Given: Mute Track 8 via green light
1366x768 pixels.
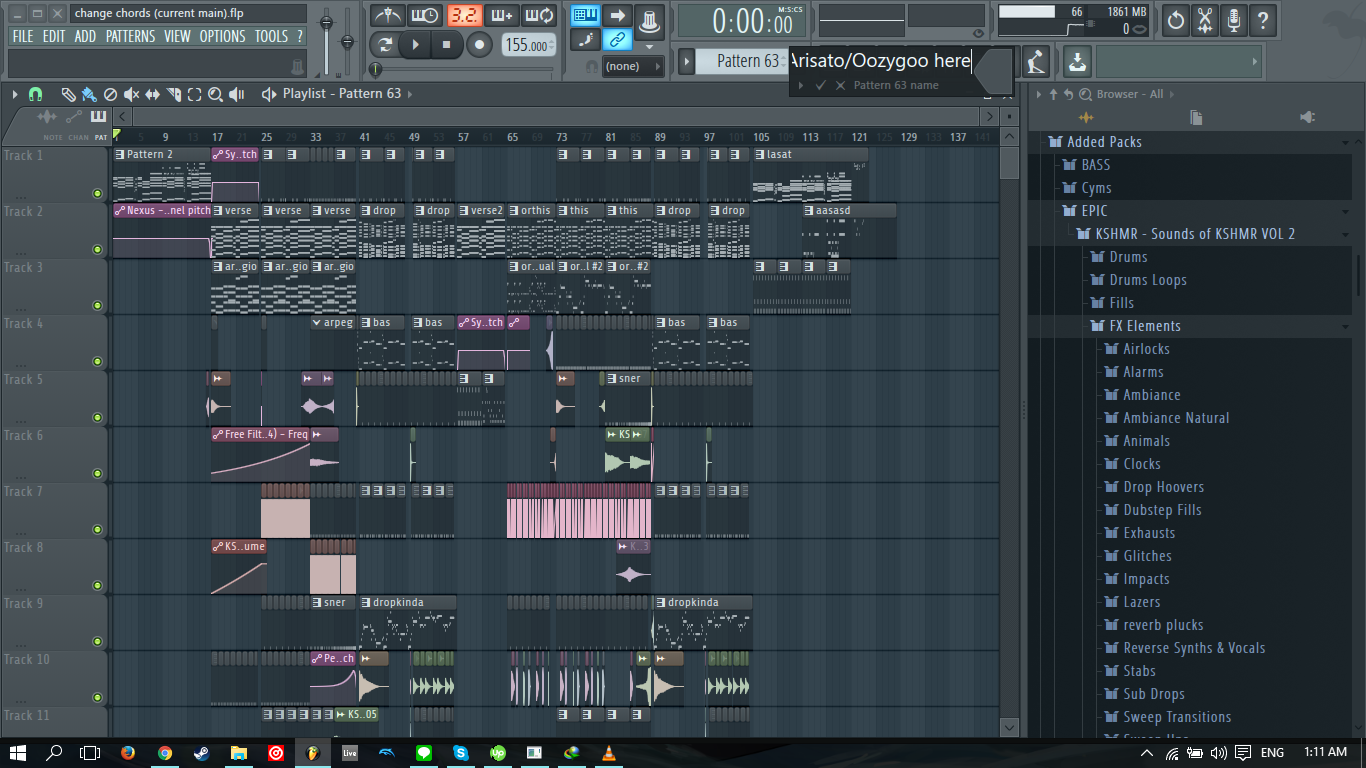Looking at the screenshot, I should [x=97, y=585].
